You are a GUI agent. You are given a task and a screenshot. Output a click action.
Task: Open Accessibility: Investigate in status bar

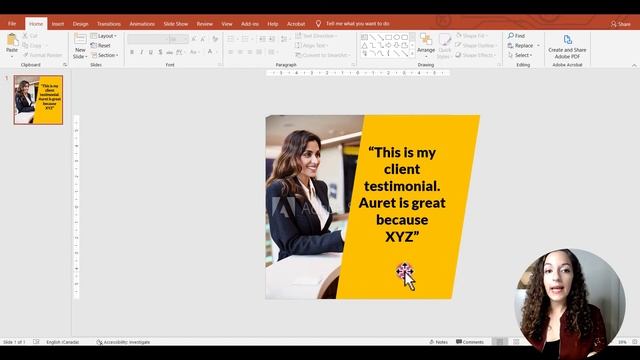pos(123,342)
